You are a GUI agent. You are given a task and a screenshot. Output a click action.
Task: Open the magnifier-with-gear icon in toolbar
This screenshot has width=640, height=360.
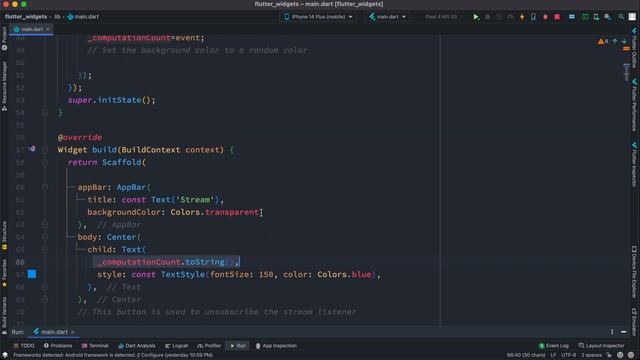pos(608,17)
